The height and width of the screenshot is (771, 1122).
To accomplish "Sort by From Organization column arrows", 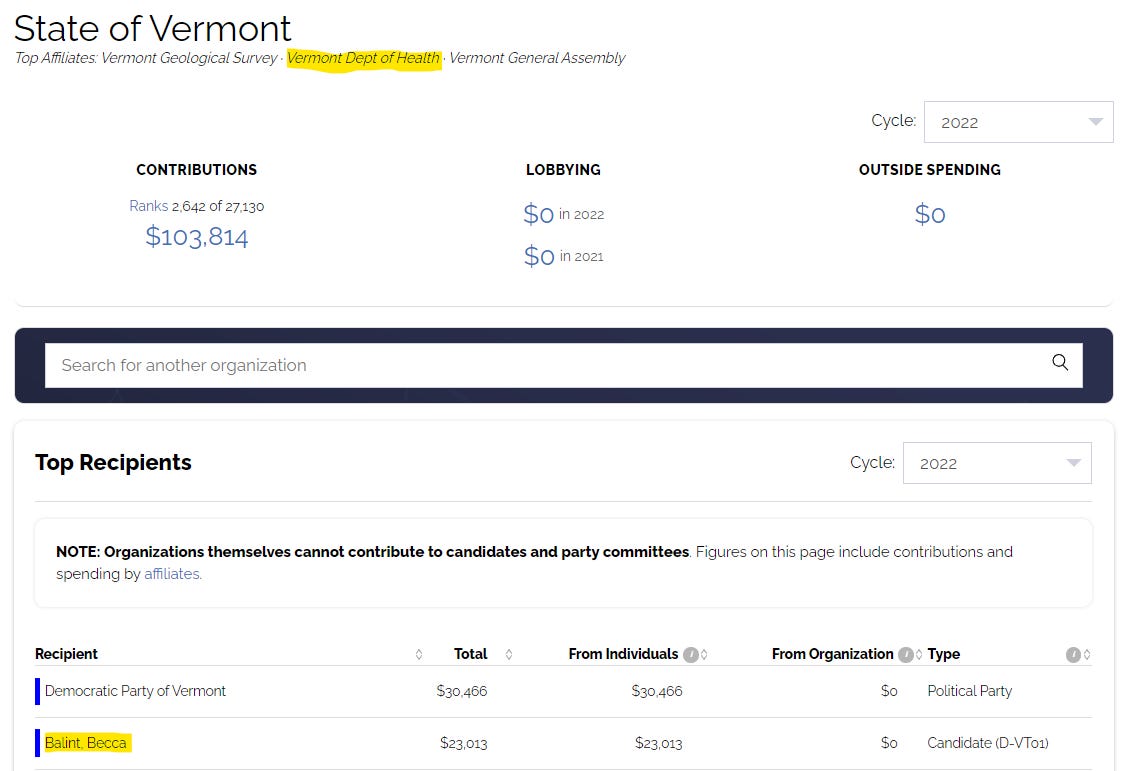I will point(919,654).
